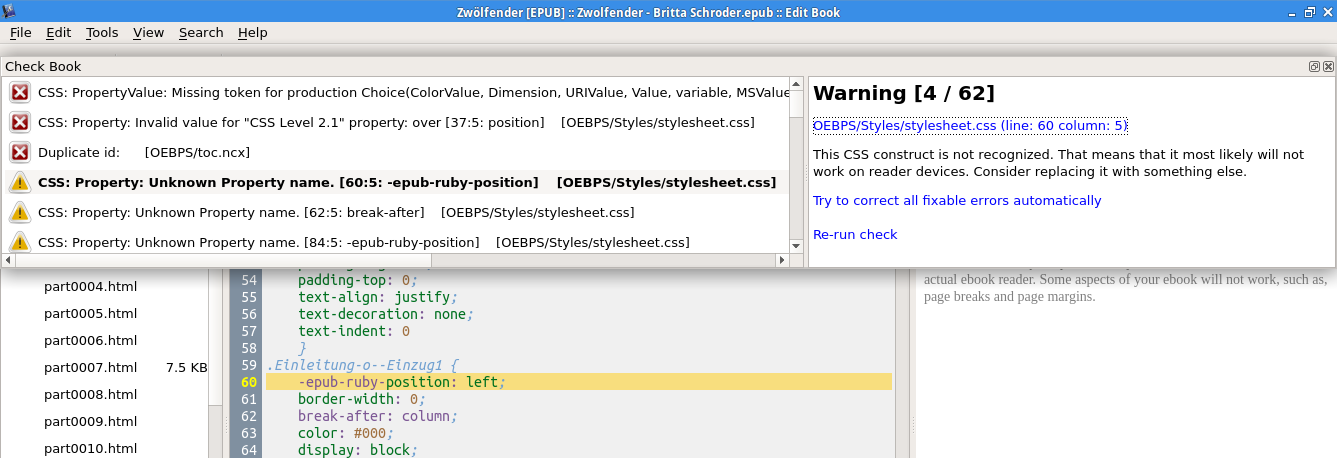
Task: Click the error list horizontal scroll-right arrow
Action: click(782, 260)
